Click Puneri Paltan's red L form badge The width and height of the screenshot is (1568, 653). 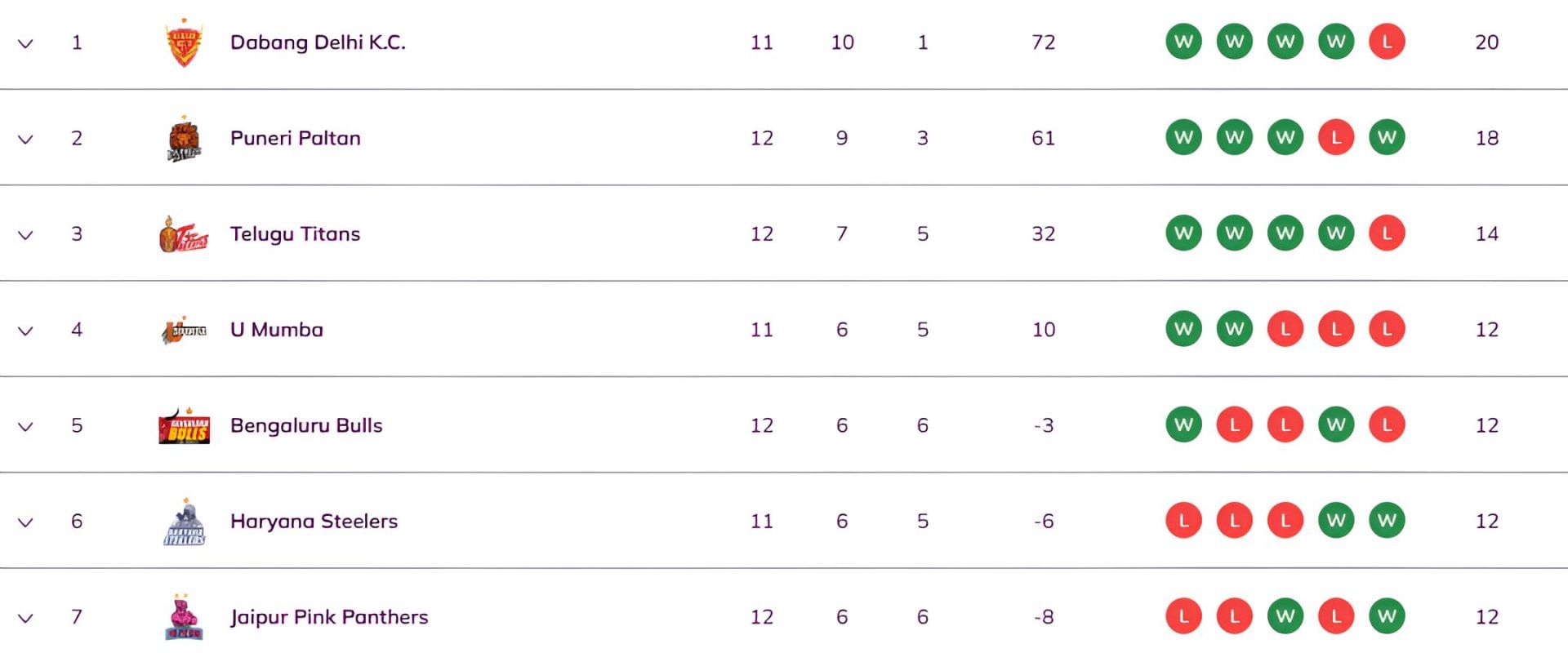point(1335,138)
